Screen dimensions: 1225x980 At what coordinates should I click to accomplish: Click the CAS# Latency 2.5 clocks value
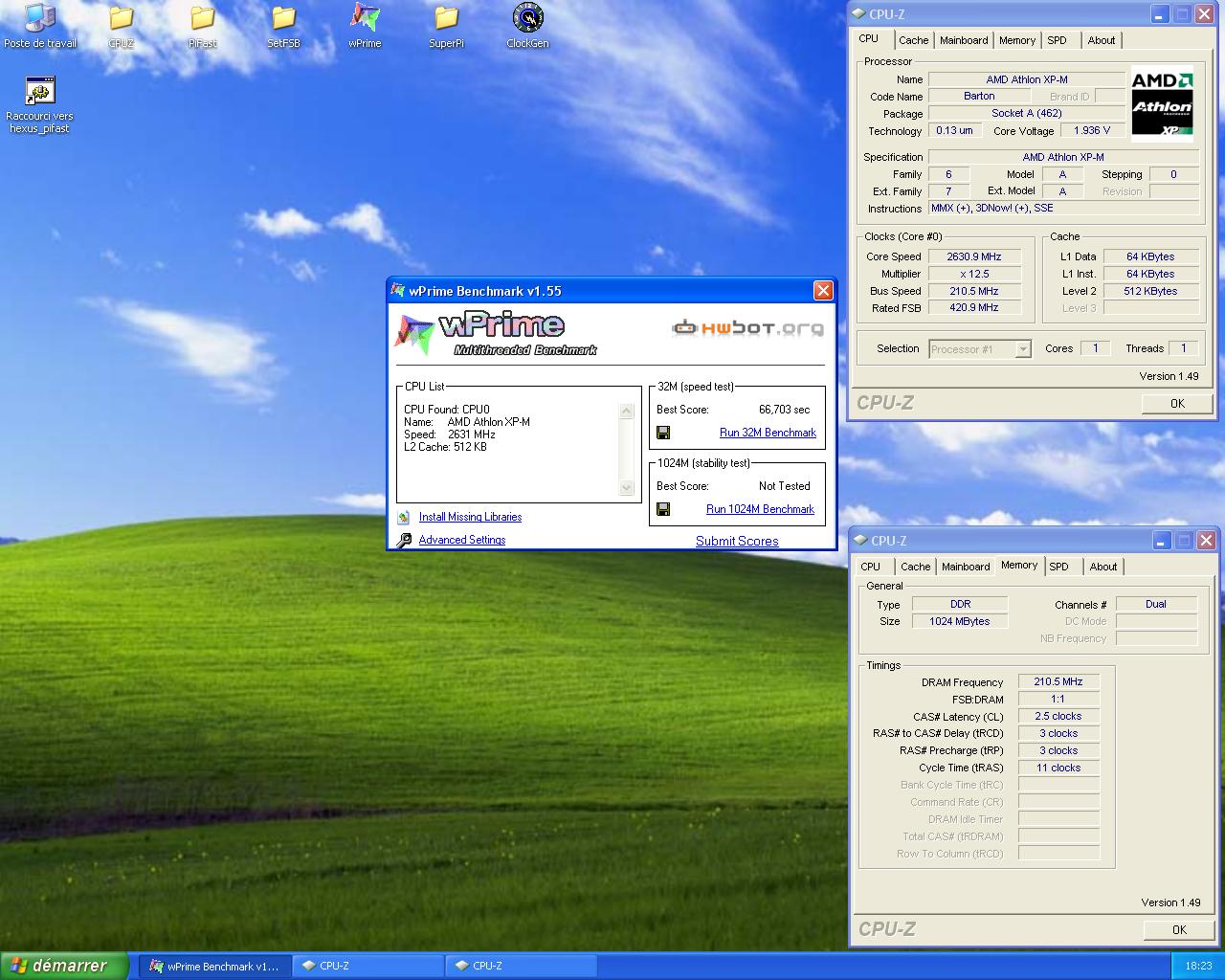pyautogui.click(x=1058, y=717)
